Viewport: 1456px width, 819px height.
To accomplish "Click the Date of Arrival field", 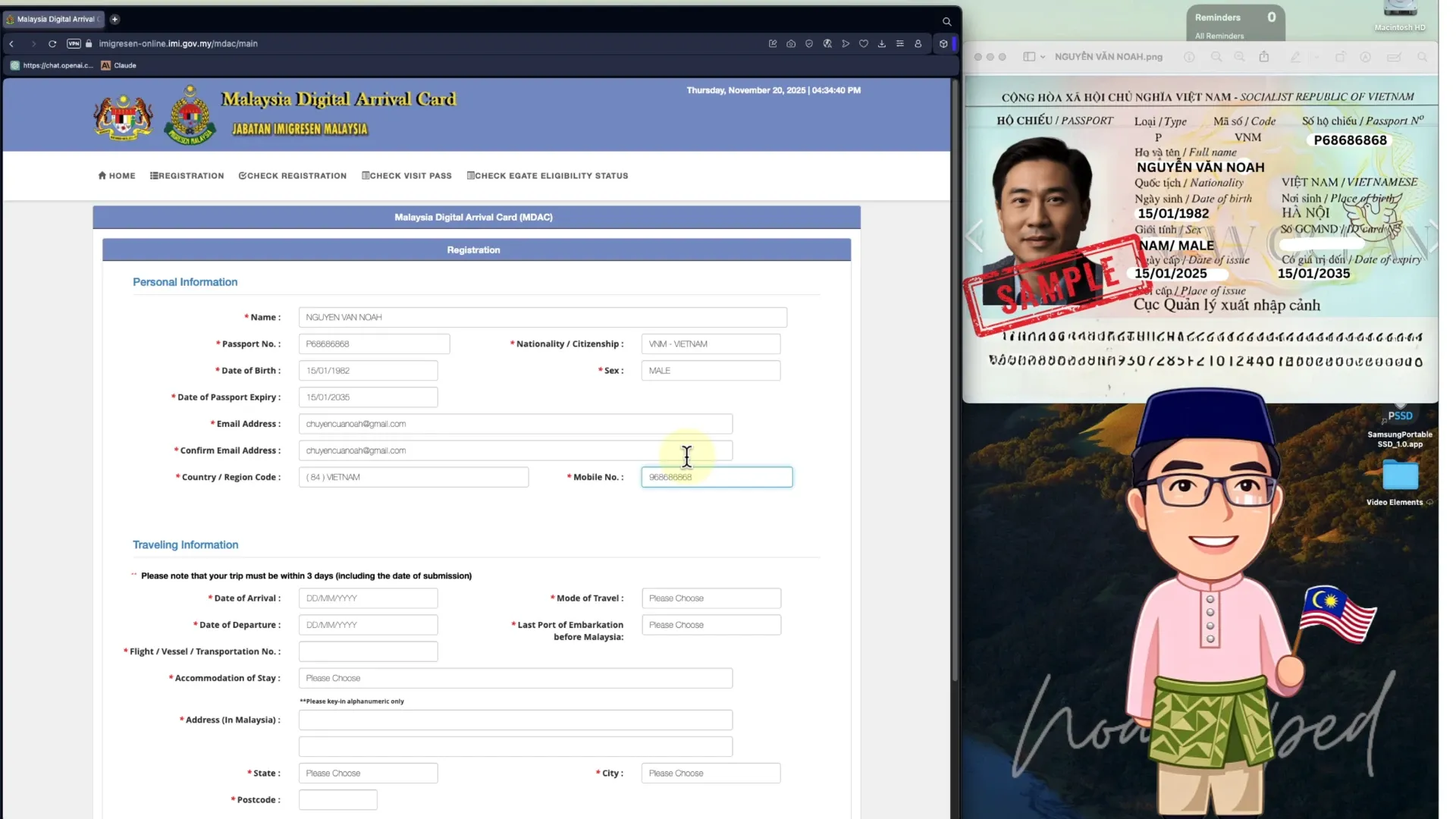I will (x=368, y=598).
